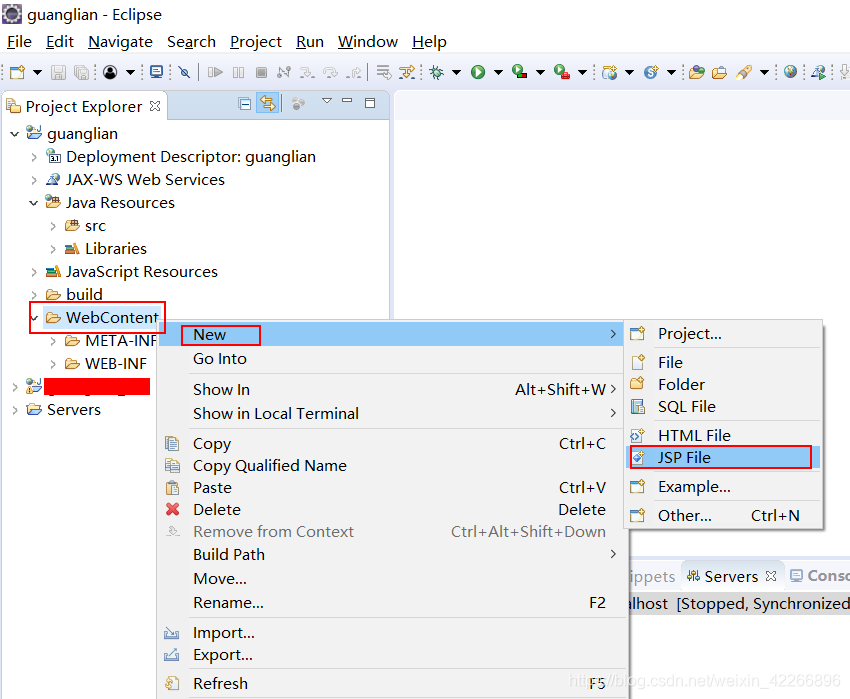Click the Debug bug icon
This screenshot has height=699, width=850.
pyautogui.click(x=436, y=72)
